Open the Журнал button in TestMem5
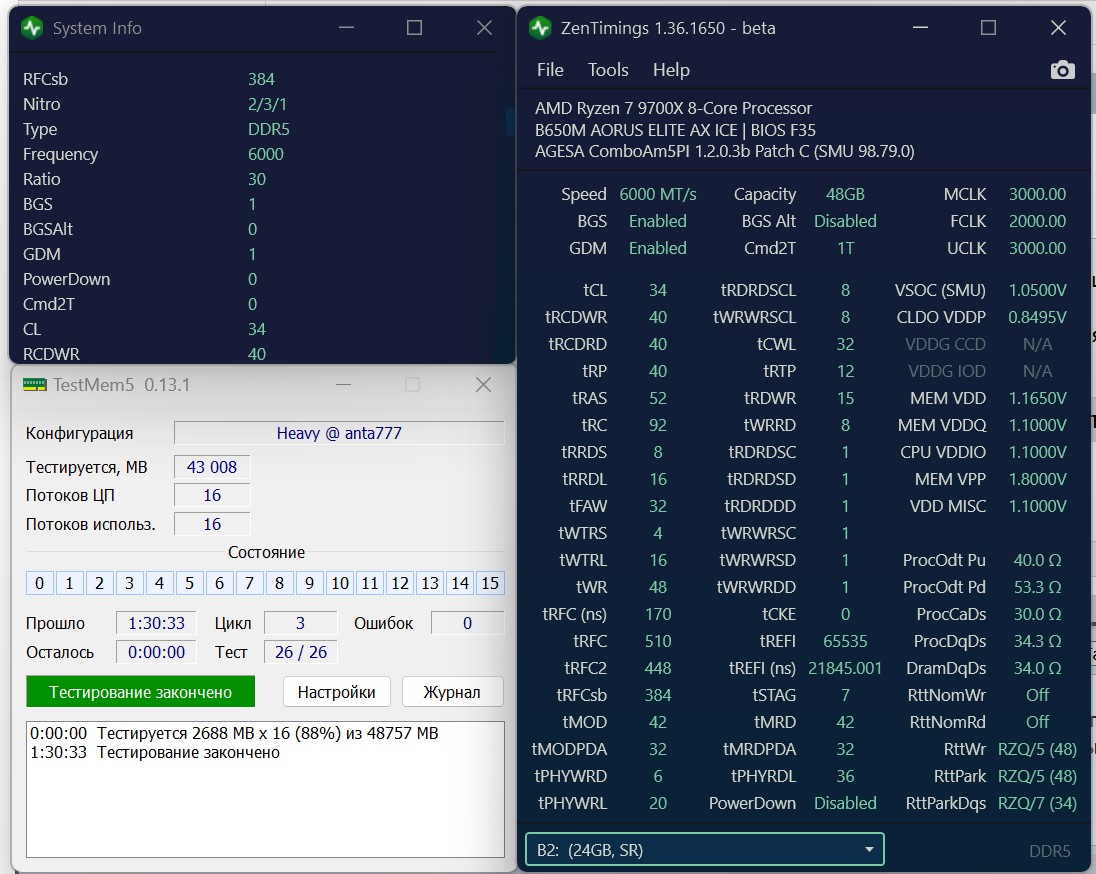The width and height of the screenshot is (1096, 874). [x=452, y=692]
